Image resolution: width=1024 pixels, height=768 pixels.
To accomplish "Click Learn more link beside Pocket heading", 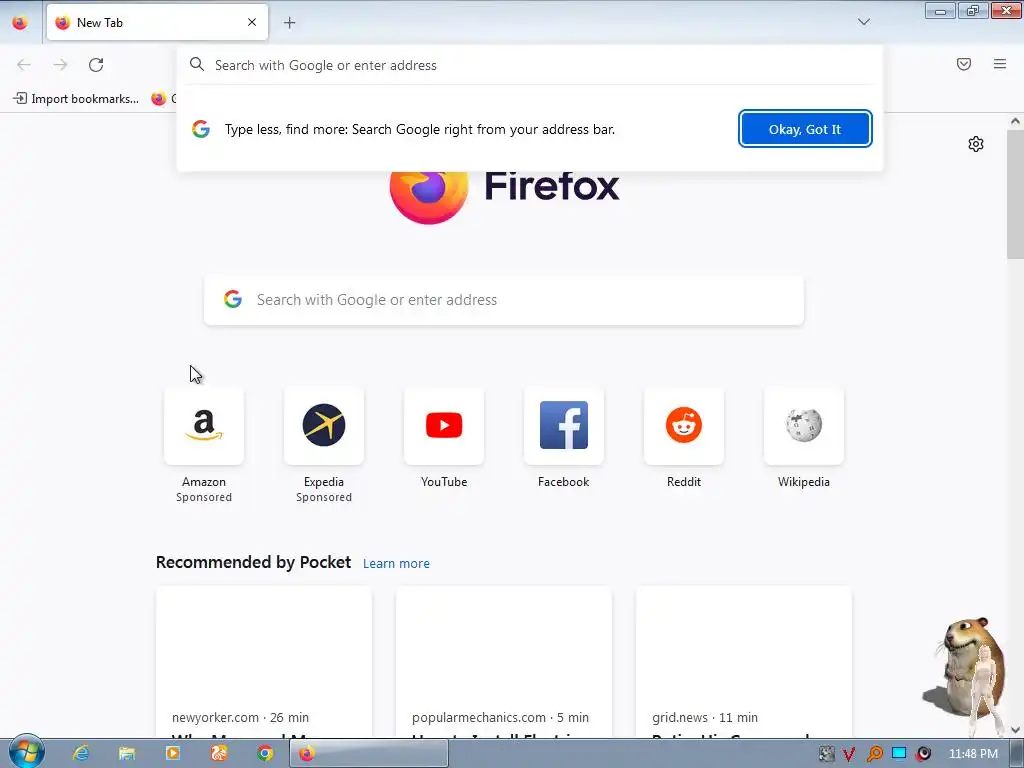I will pyautogui.click(x=396, y=564).
